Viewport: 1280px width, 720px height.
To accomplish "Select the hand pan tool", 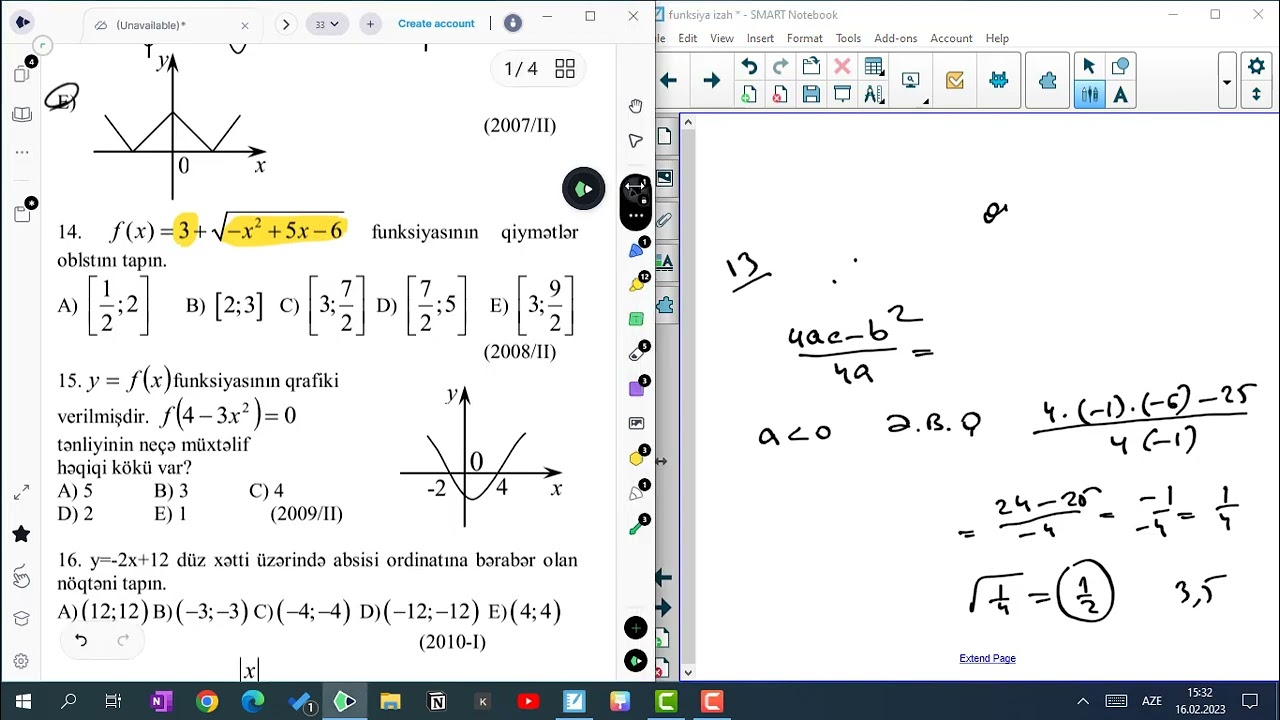I will click(x=636, y=106).
